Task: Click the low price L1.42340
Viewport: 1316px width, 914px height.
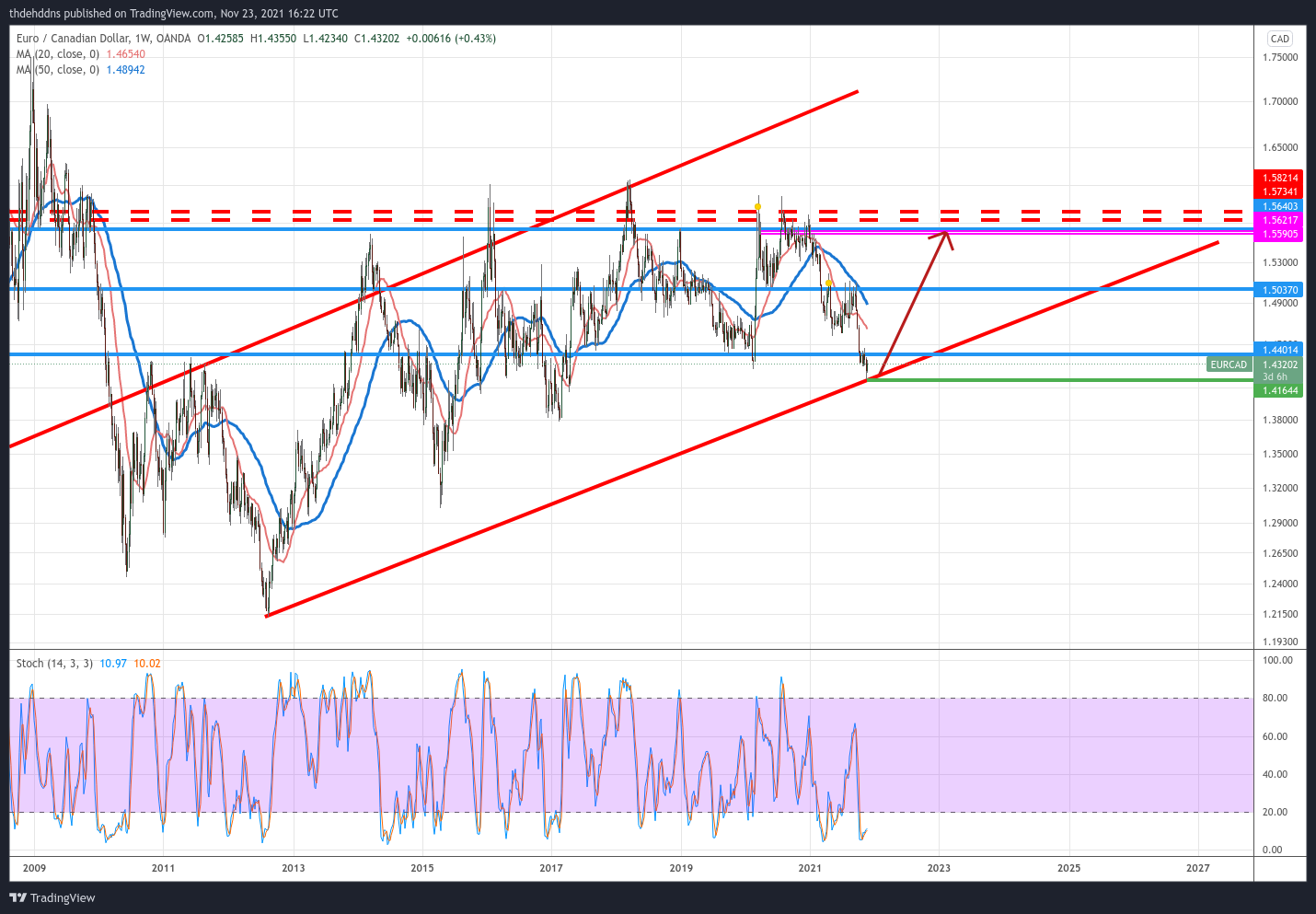Action: pyautogui.click(x=326, y=39)
